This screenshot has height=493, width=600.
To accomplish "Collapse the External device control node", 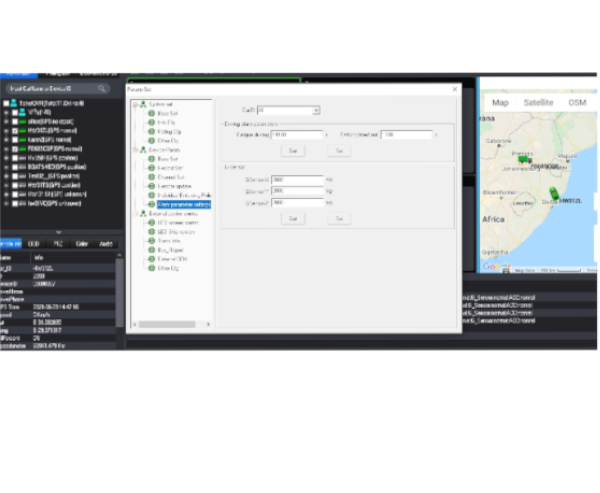I will point(135,213).
